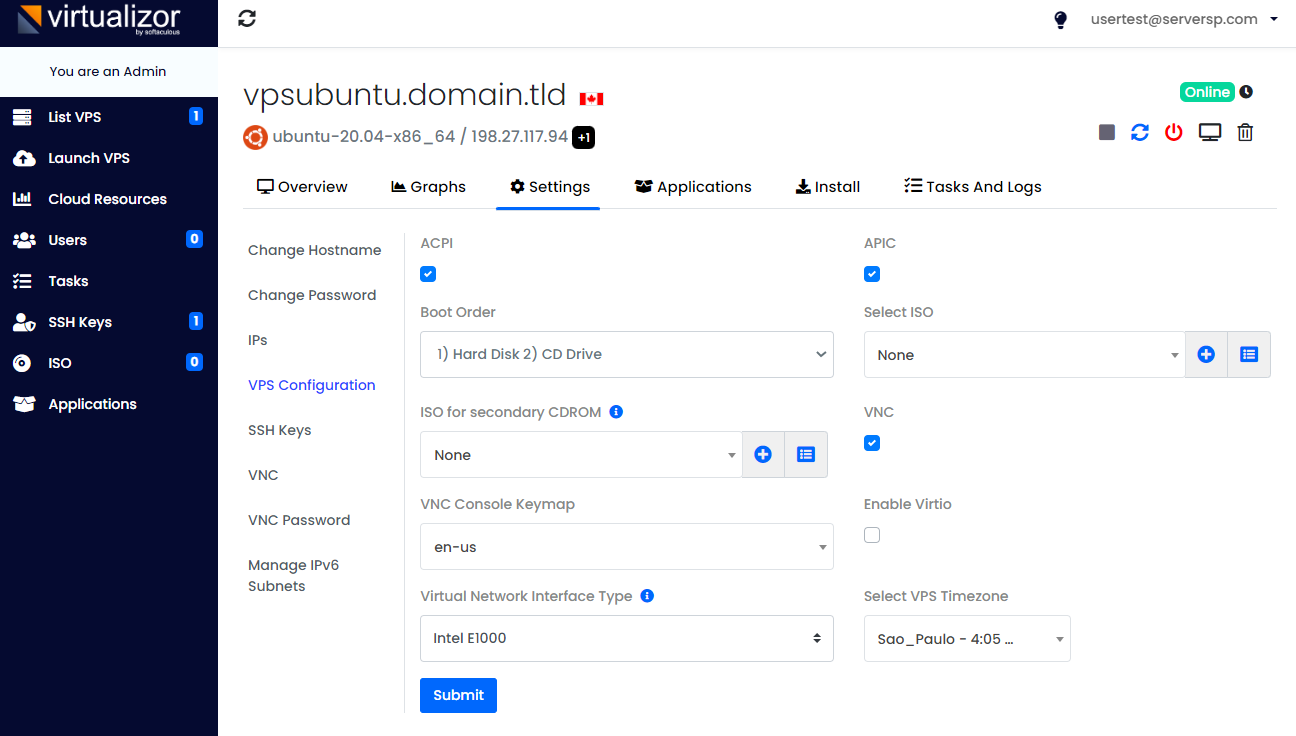This screenshot has width=1296, height=736.
Task: Open VNC settings section
Action: tap(263, 475)
